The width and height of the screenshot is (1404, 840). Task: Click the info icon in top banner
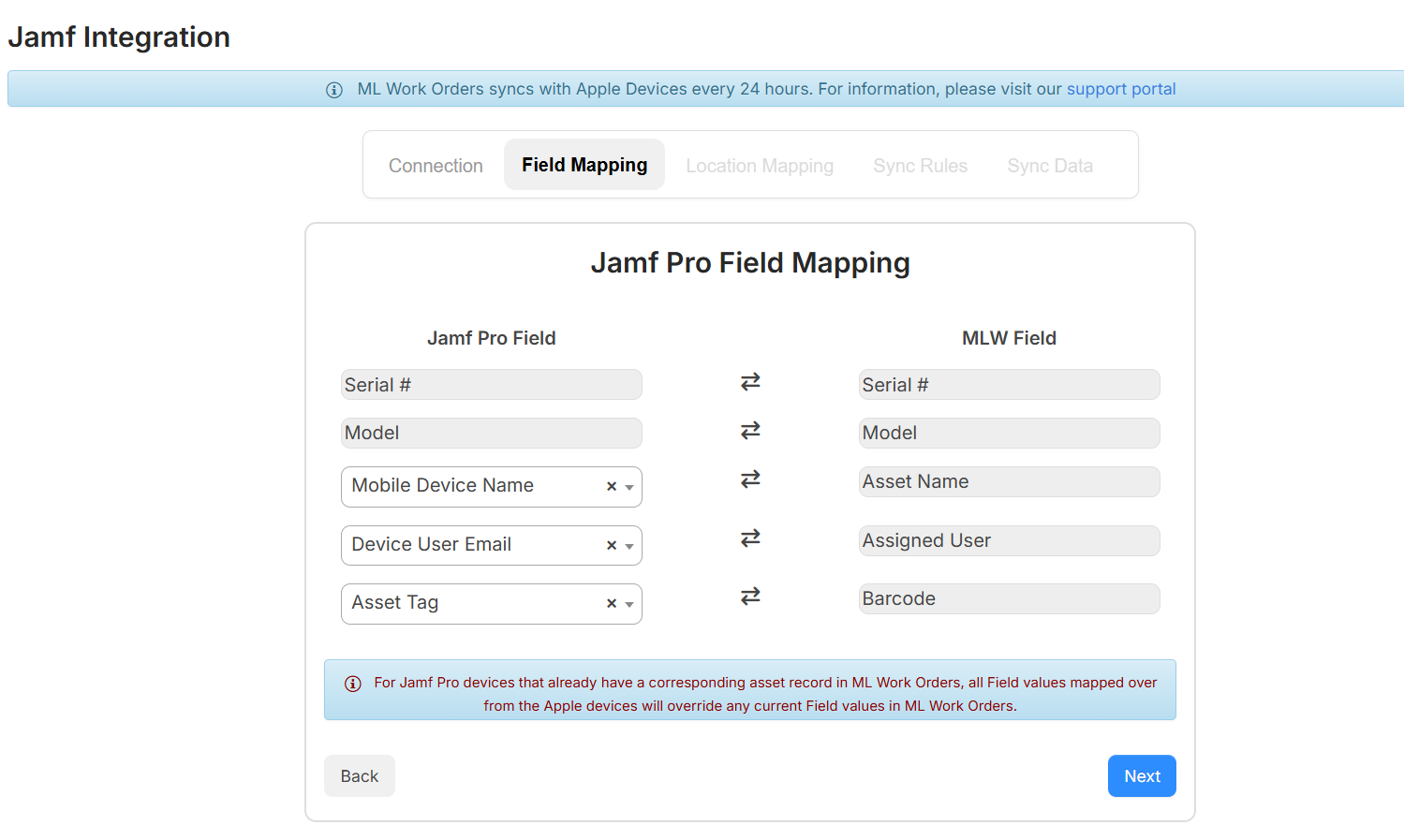pos(334,90)
